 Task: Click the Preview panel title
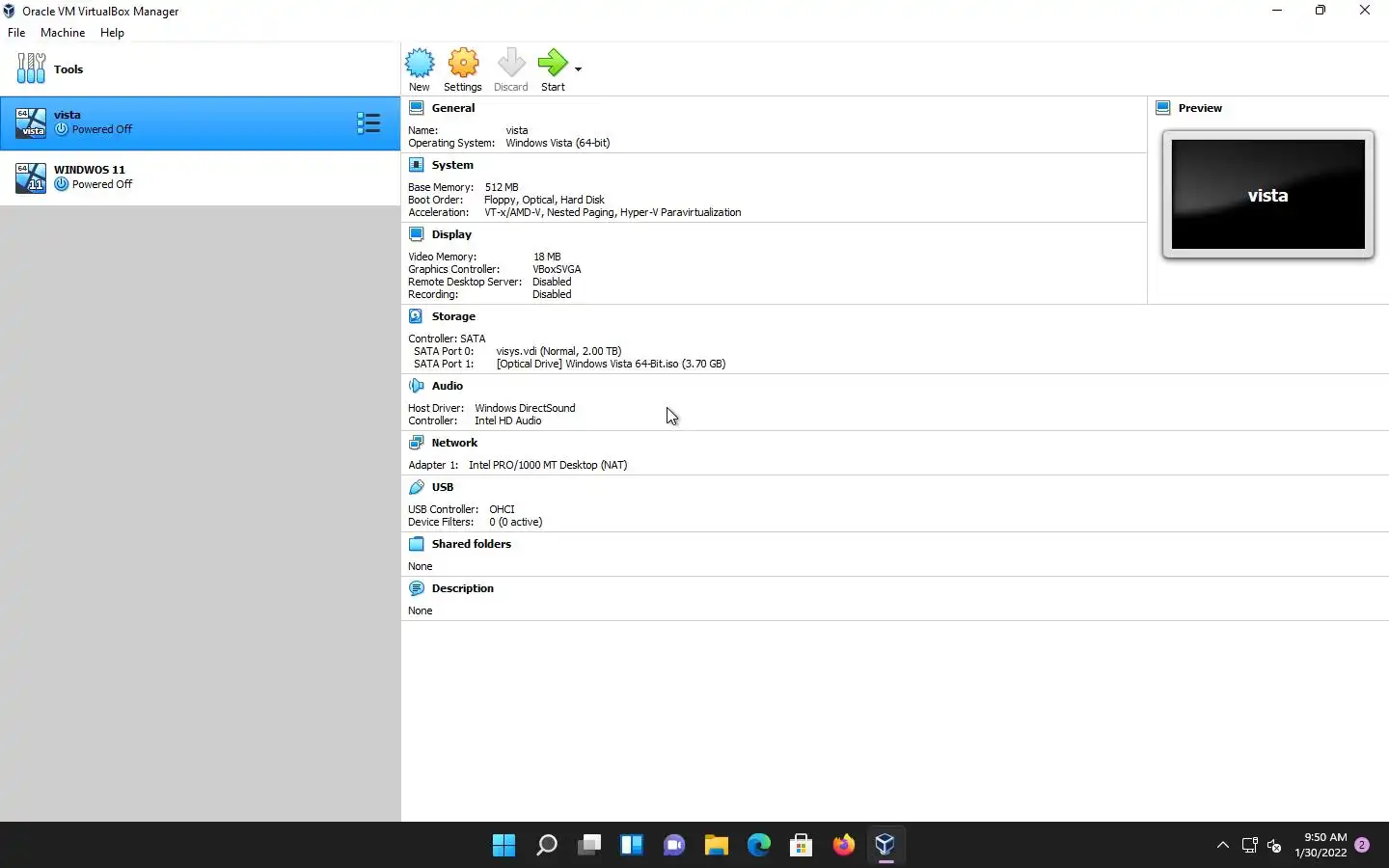tap(1200, 108)
